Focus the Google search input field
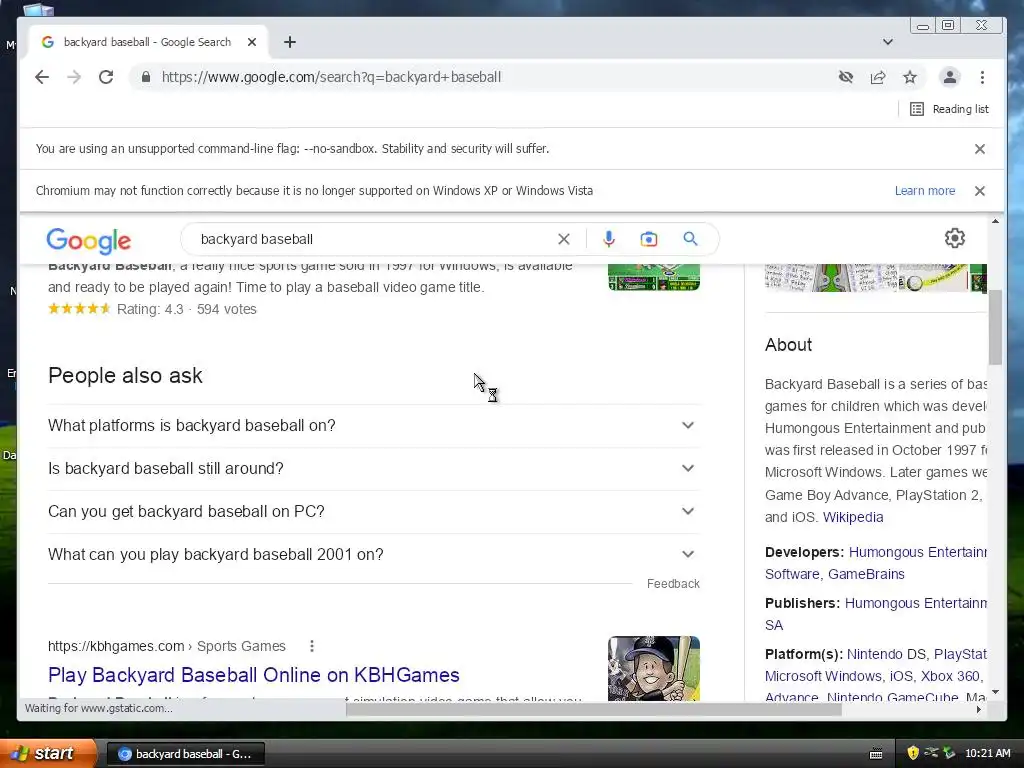Image resolution: width=1024 pixels, height=768 pixels. point(372,239)
